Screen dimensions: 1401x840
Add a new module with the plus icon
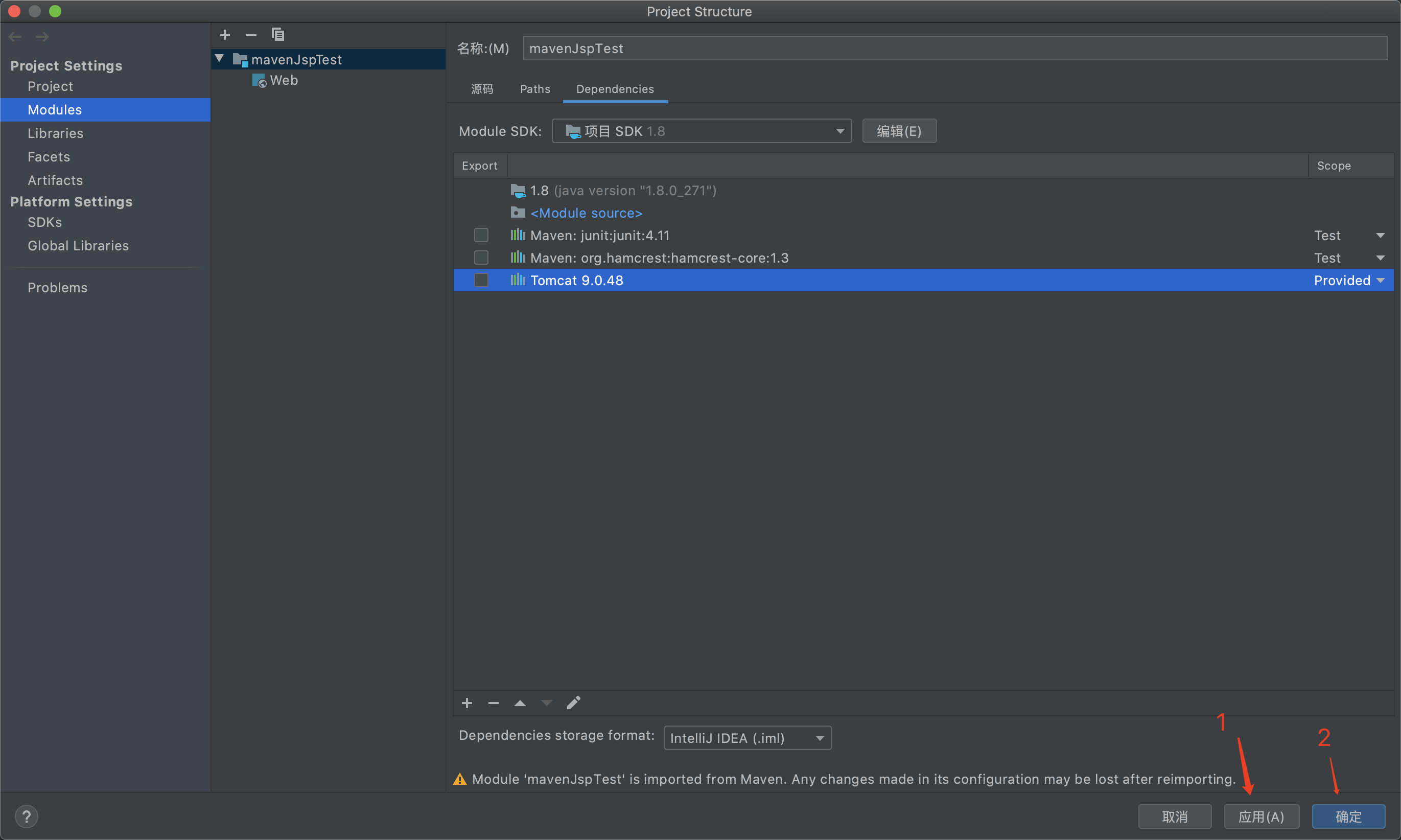pos(225,35)
